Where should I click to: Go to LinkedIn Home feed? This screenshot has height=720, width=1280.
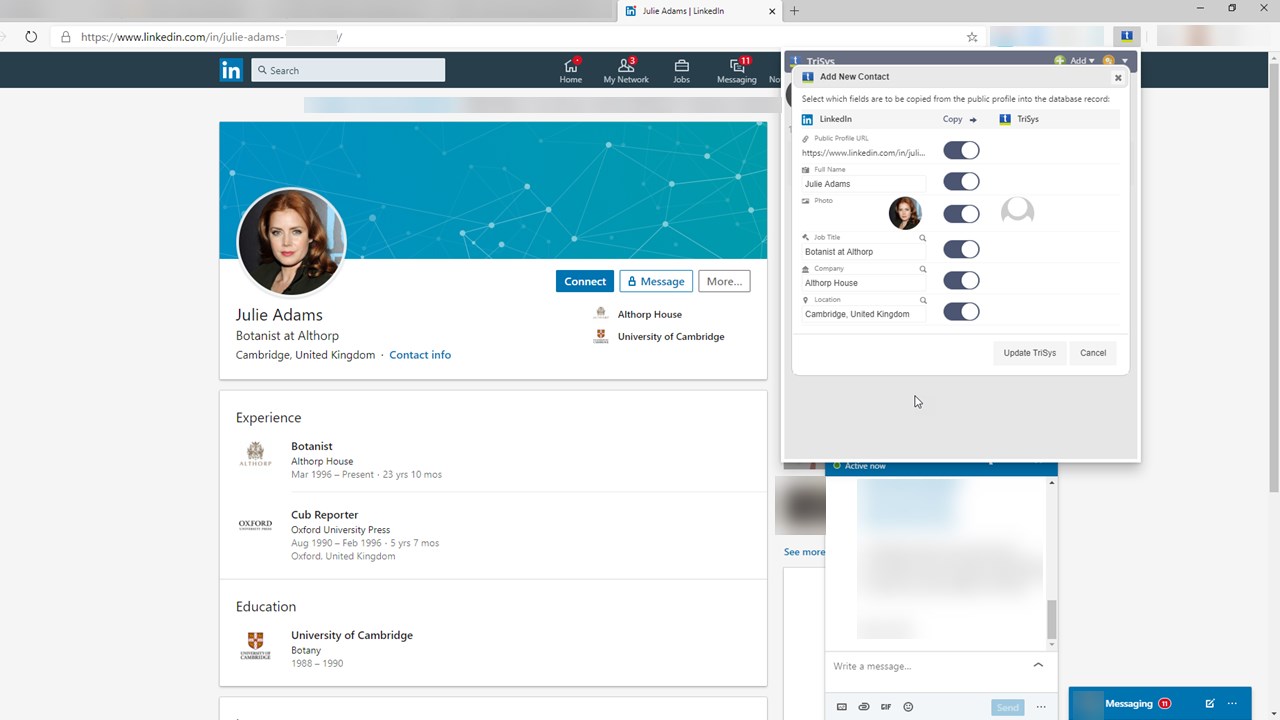pyautogui.click(x=571, y=70)
